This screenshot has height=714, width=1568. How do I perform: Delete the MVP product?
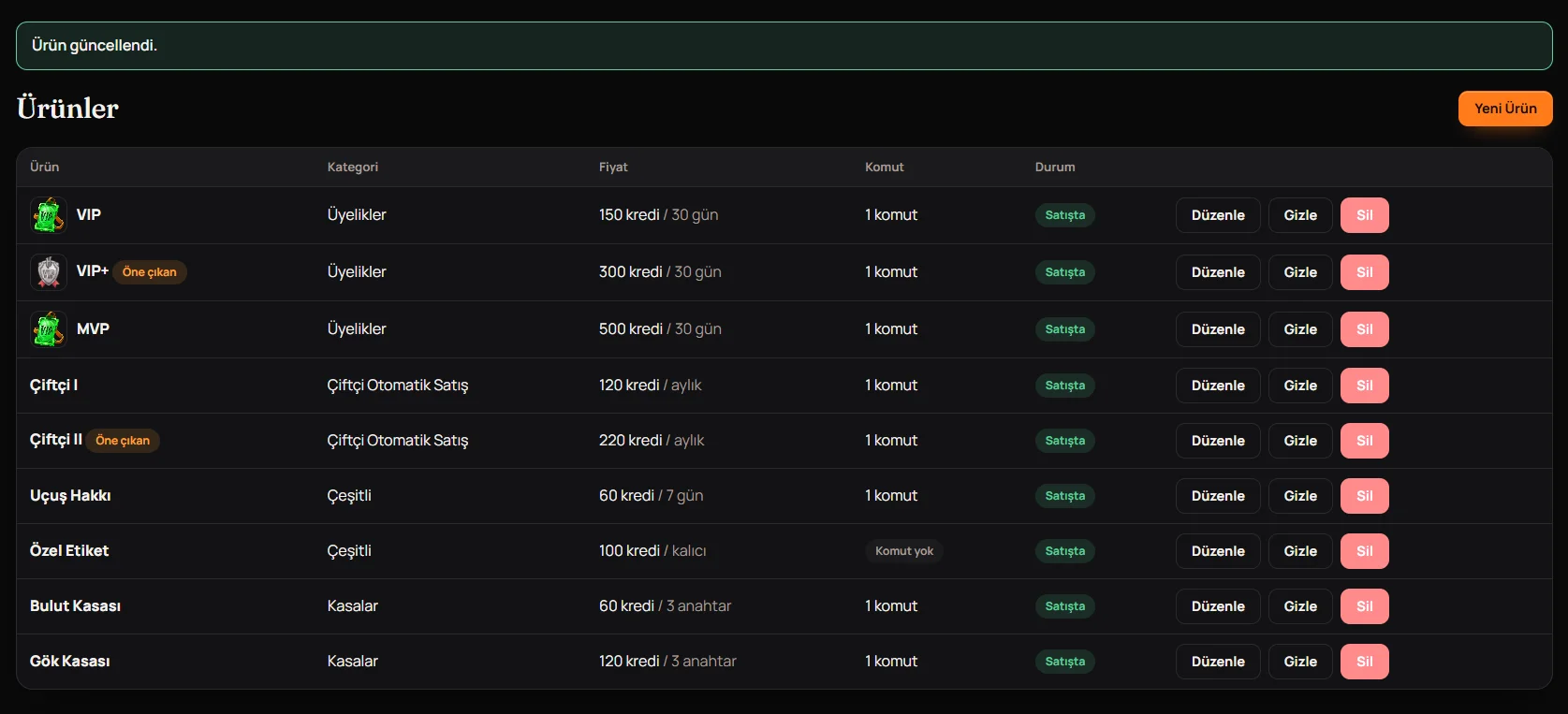1365,329
